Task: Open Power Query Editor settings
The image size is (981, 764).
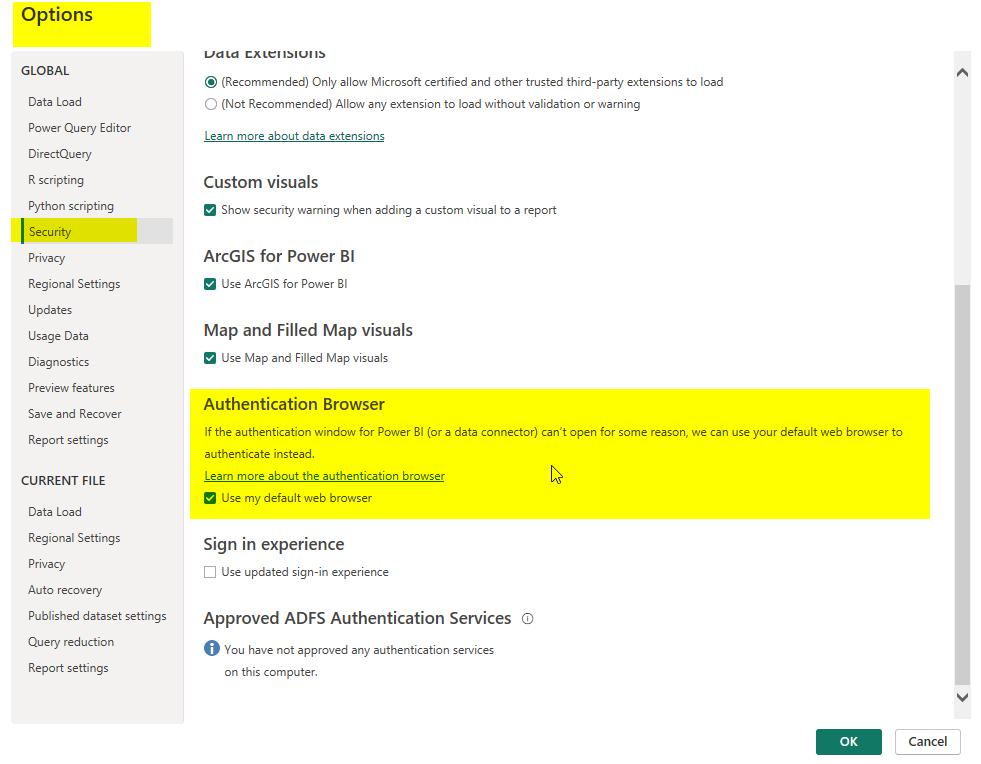Action: point(79,128)
